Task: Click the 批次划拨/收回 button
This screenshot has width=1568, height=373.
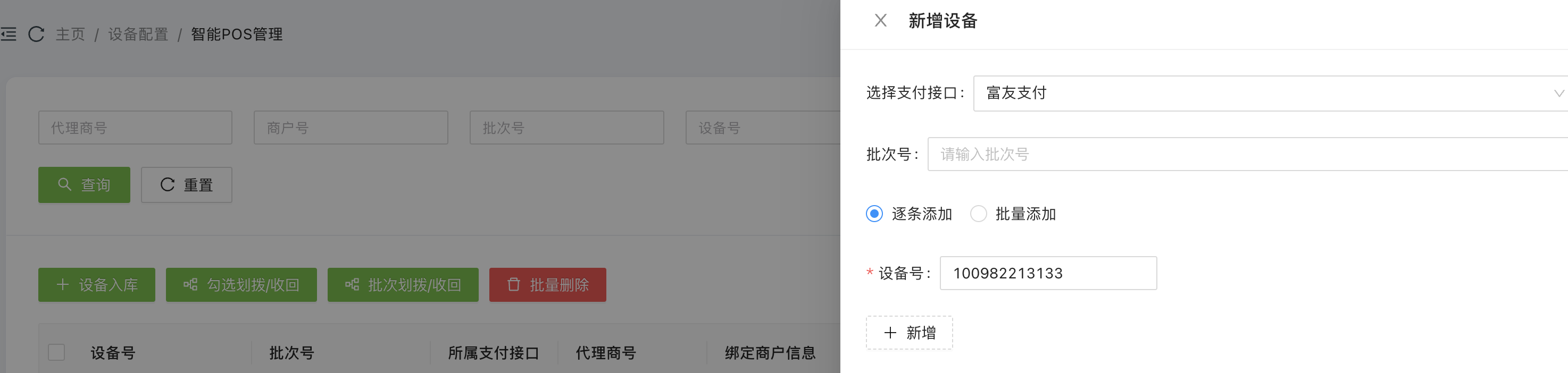Action: tap(403, 285)
